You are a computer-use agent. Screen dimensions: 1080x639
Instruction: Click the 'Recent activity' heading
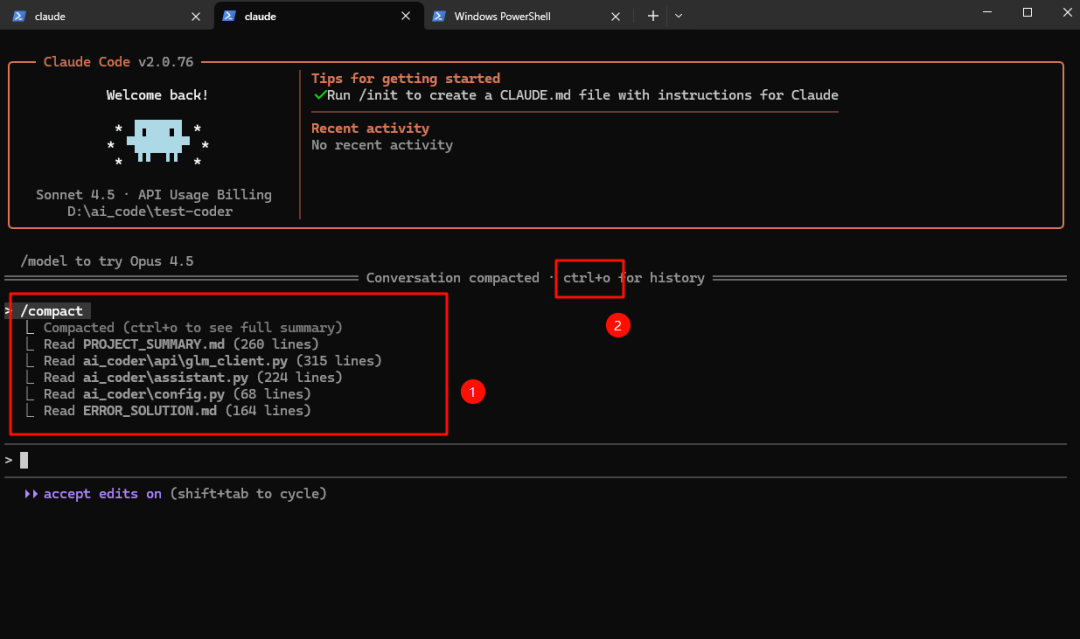[370, 128]
